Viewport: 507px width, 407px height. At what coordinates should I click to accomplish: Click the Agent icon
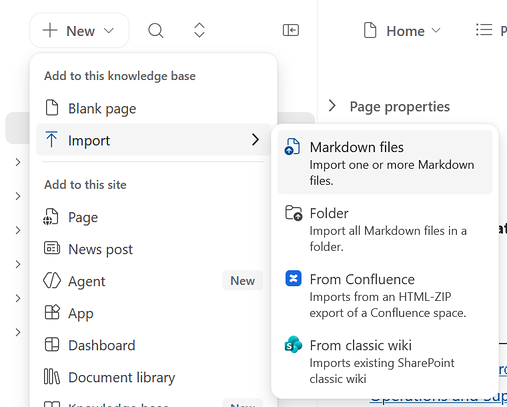point(52,280)
